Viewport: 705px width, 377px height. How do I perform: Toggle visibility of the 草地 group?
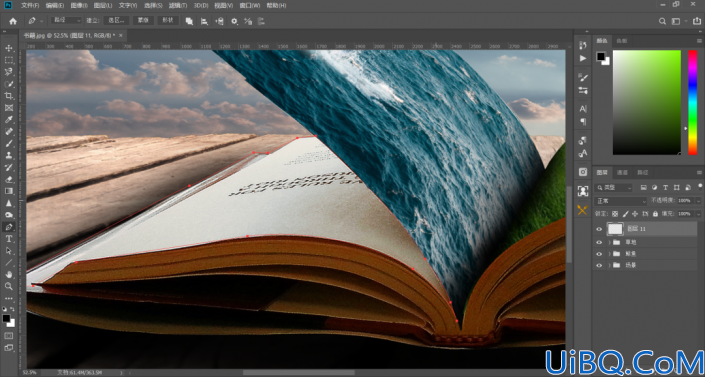point(599,242)
